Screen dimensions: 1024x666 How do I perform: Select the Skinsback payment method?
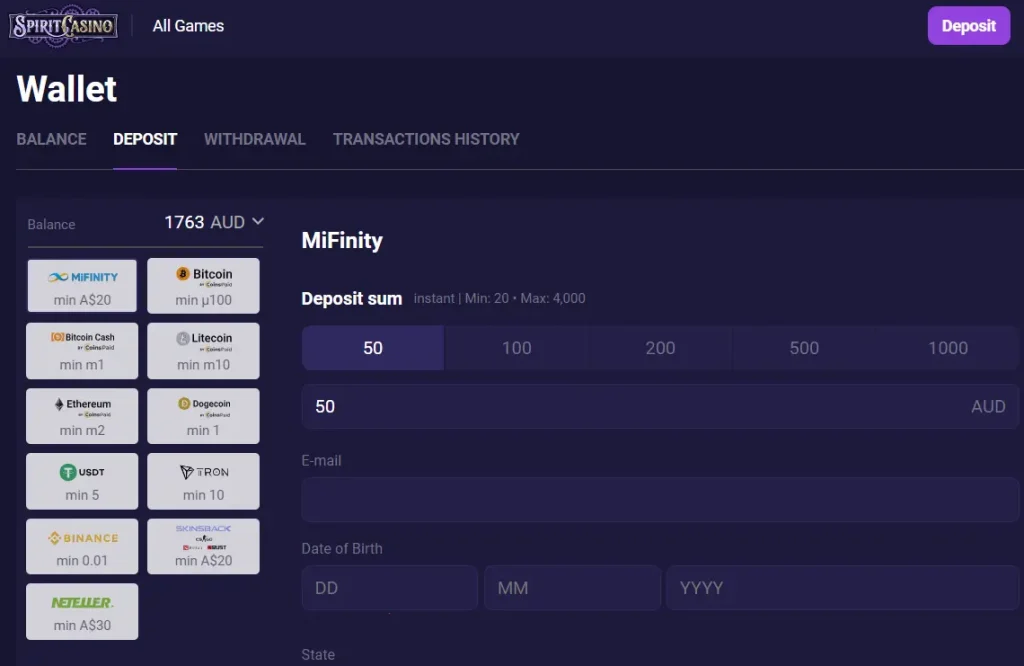[203, 547]
